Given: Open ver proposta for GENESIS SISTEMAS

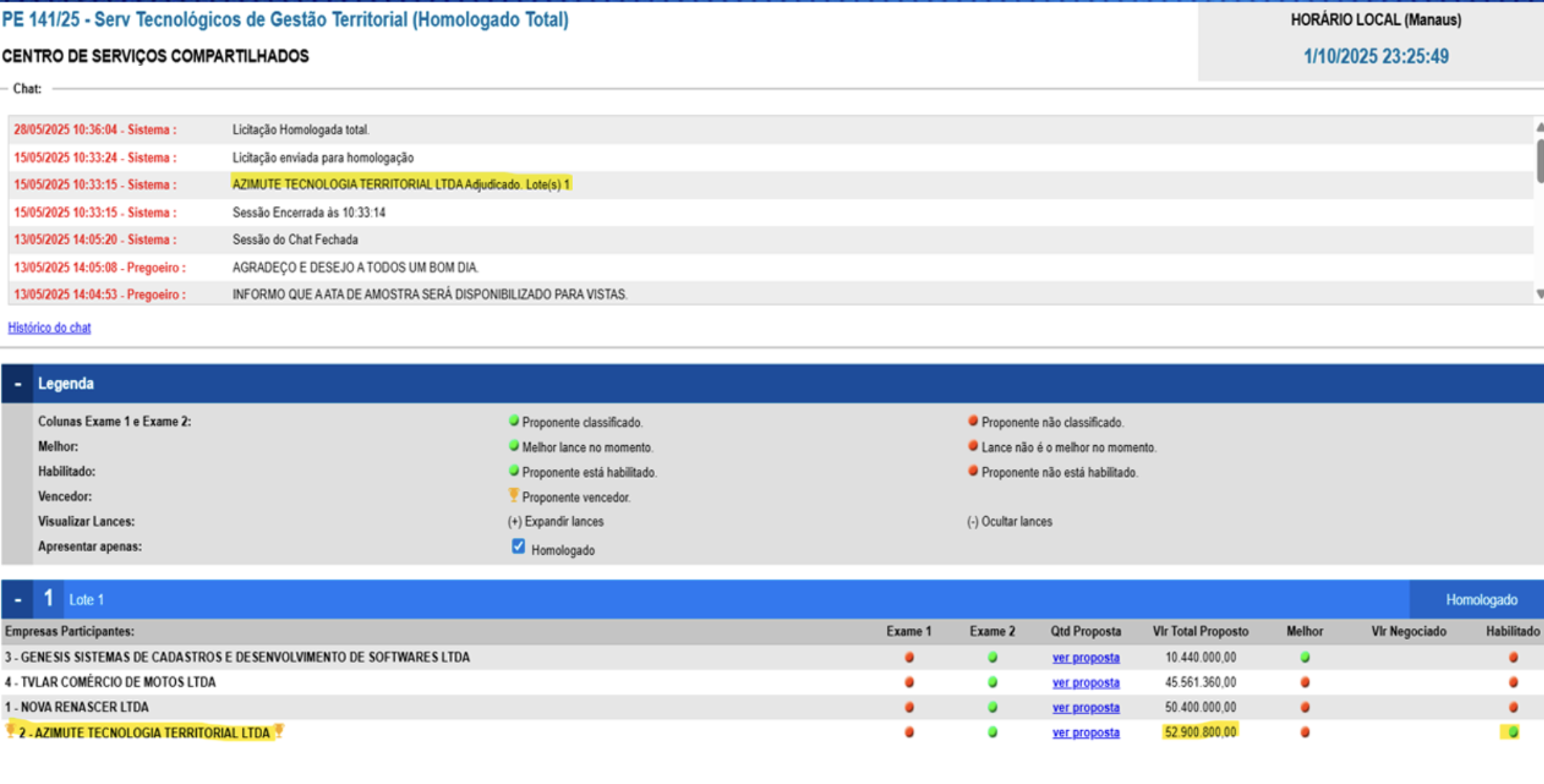Looking at the screenshot, I should (x=1086, y=658).
